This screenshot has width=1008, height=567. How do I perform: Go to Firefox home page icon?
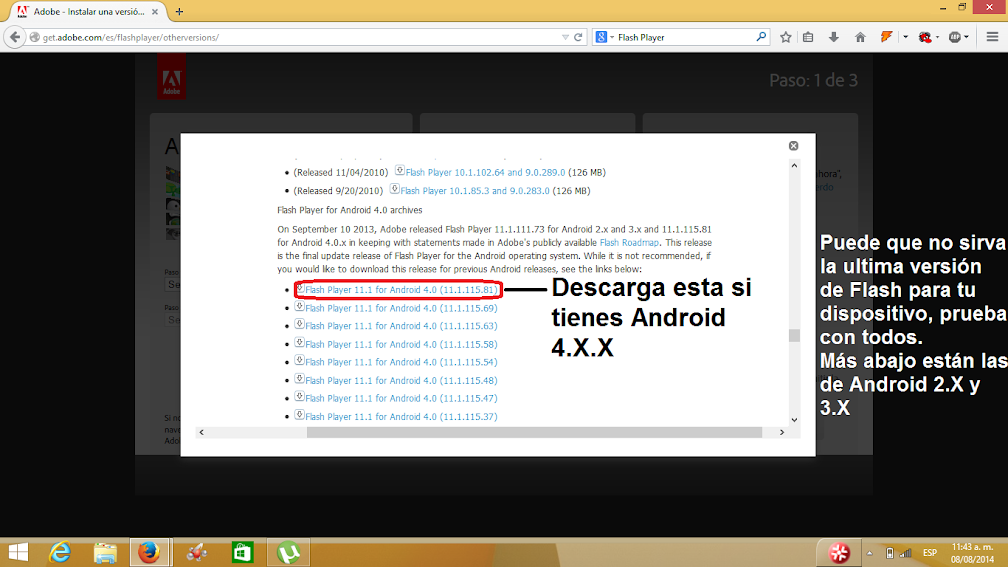[x=860, y=37]
